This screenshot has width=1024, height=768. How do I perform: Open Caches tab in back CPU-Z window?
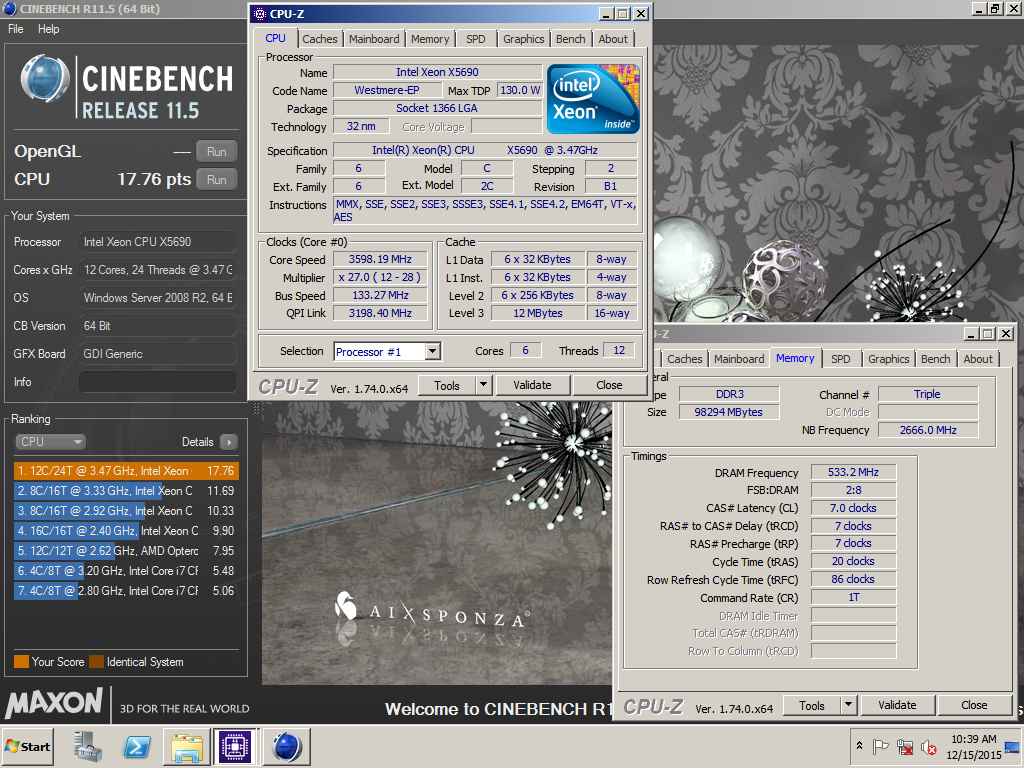pyautogui.click(x=684, y=359)
